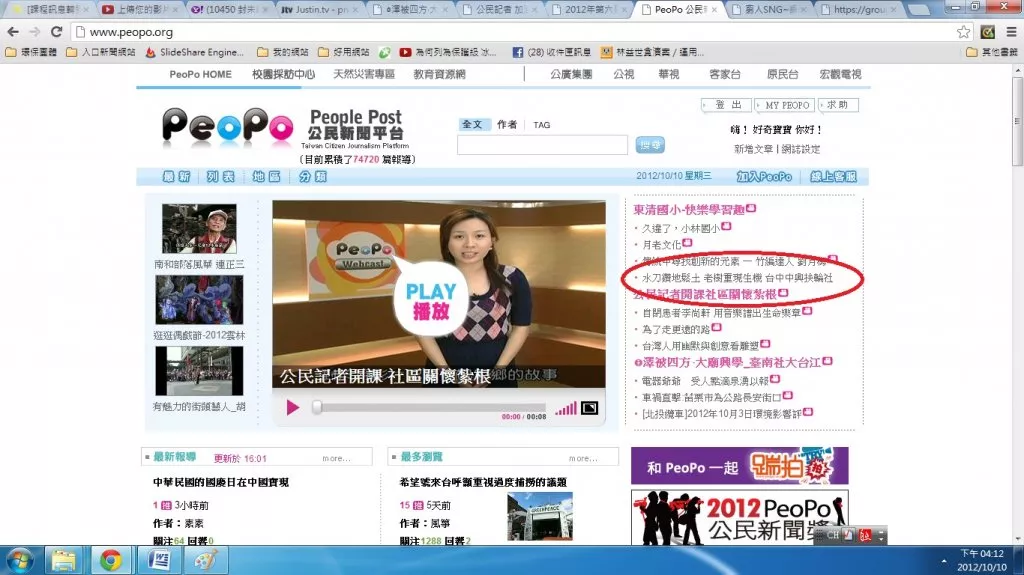The height and width of the screenshot is (575, 1024).
Task: Open Microsoft Word from the taskbar
Action: [159, 561]
